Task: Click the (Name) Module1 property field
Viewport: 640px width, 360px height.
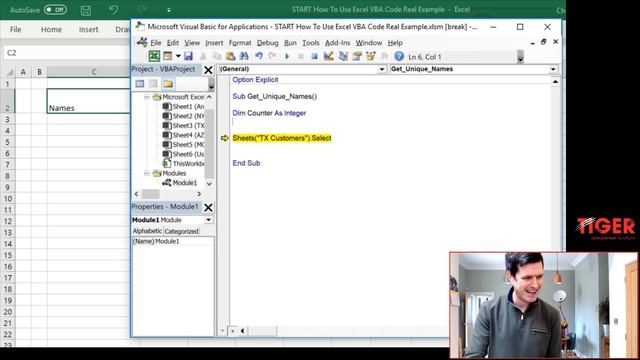Action: [172, 242]
